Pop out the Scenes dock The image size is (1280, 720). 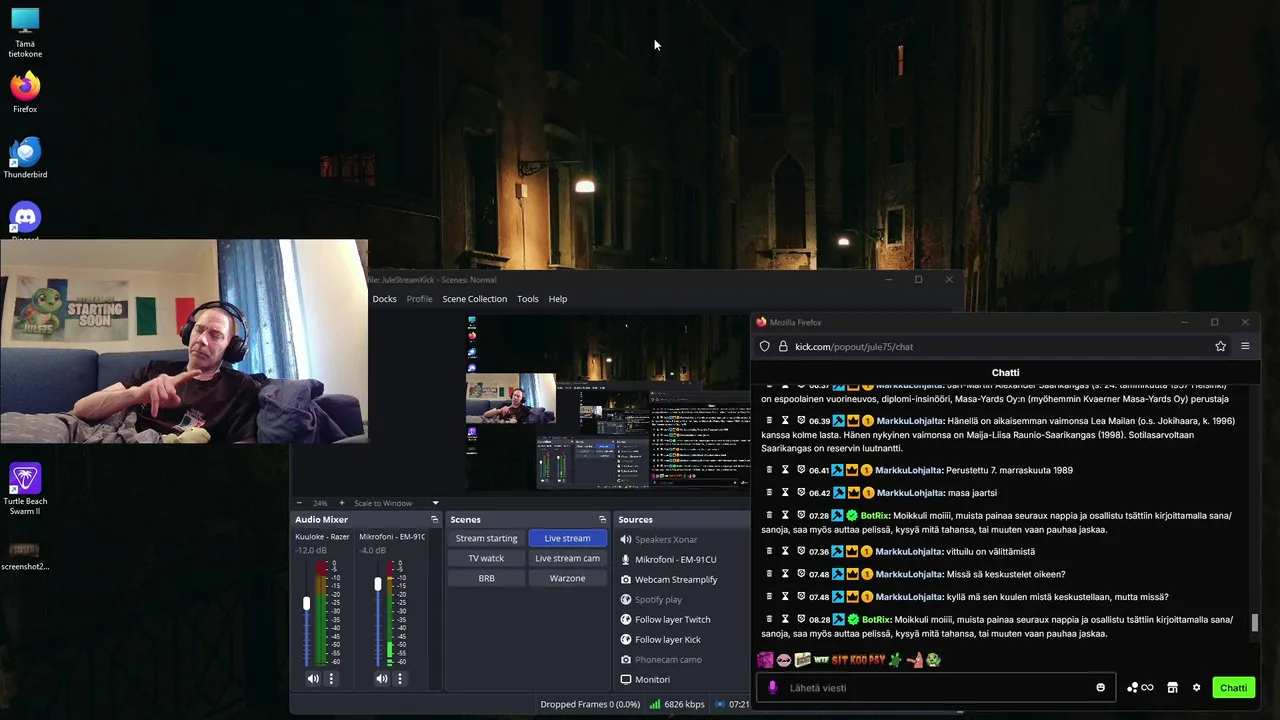click(x=602, y=520)
